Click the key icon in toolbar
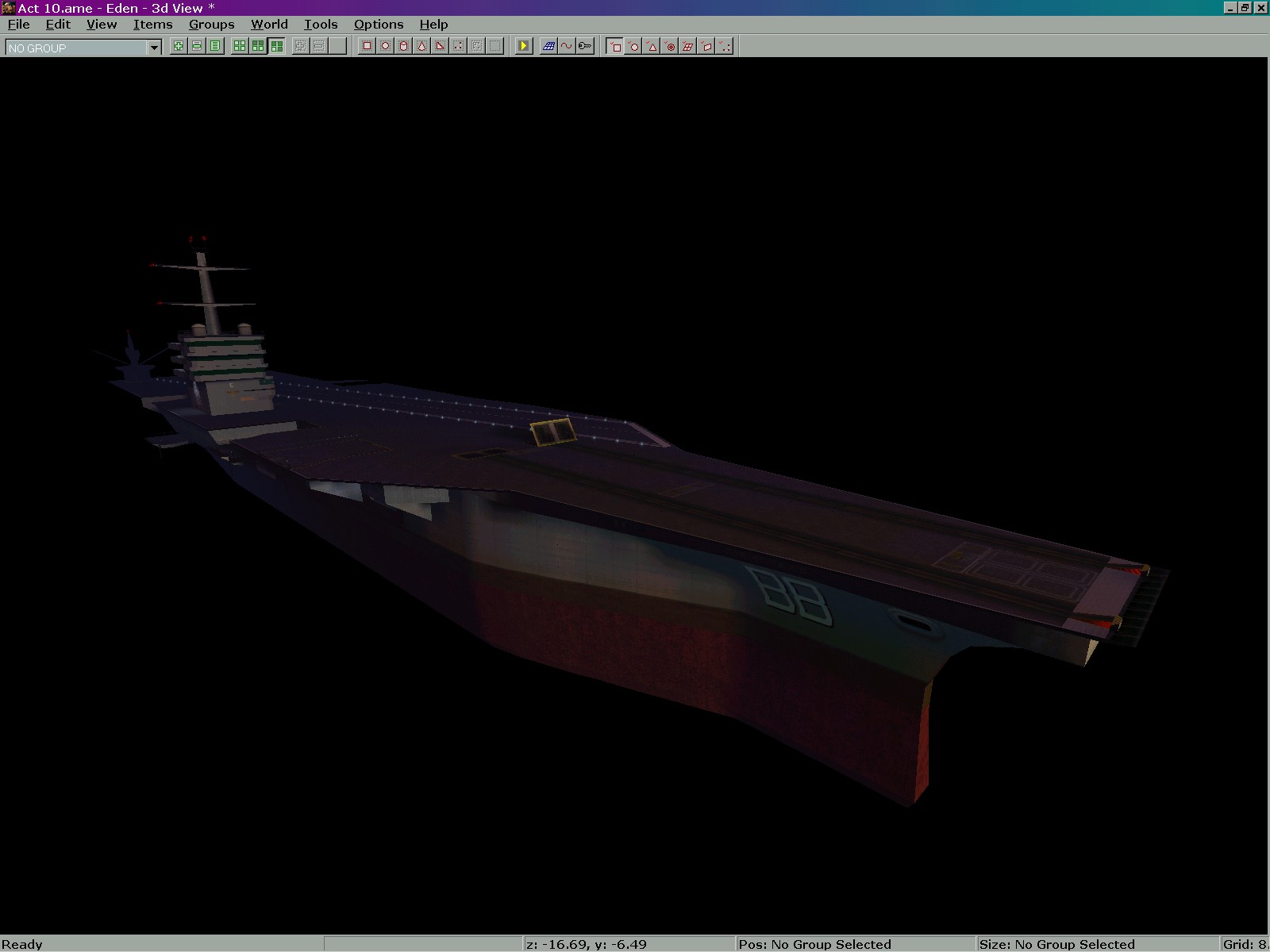This screenshot has height=952, width=1270. (584, 46)
